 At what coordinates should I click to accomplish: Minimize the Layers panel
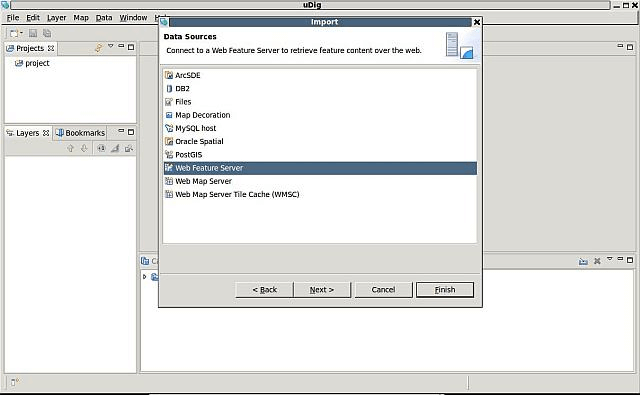(x=121, y=131)
